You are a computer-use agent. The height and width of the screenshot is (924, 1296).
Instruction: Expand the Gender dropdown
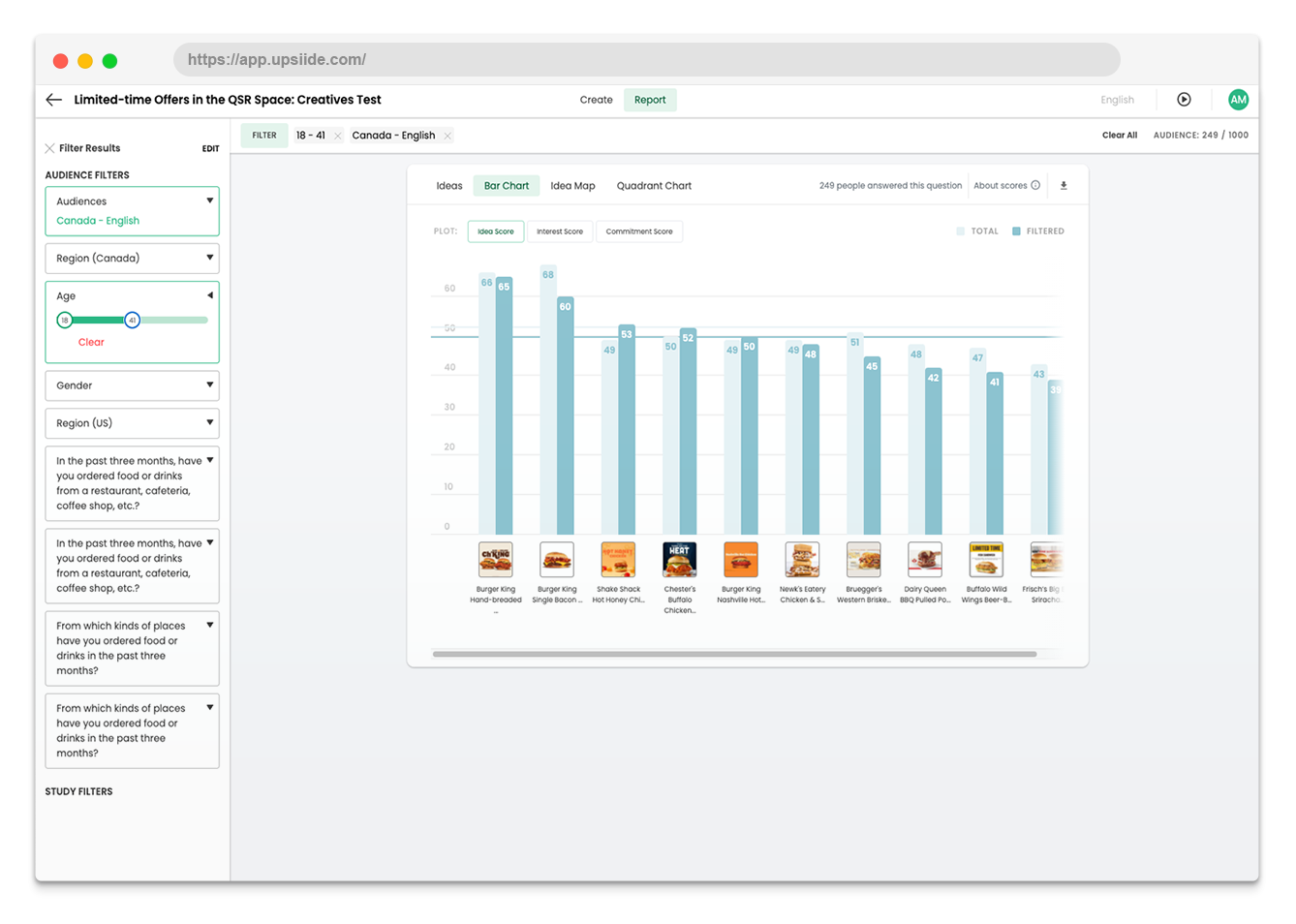pyautogui.click(x=209, y=385)
